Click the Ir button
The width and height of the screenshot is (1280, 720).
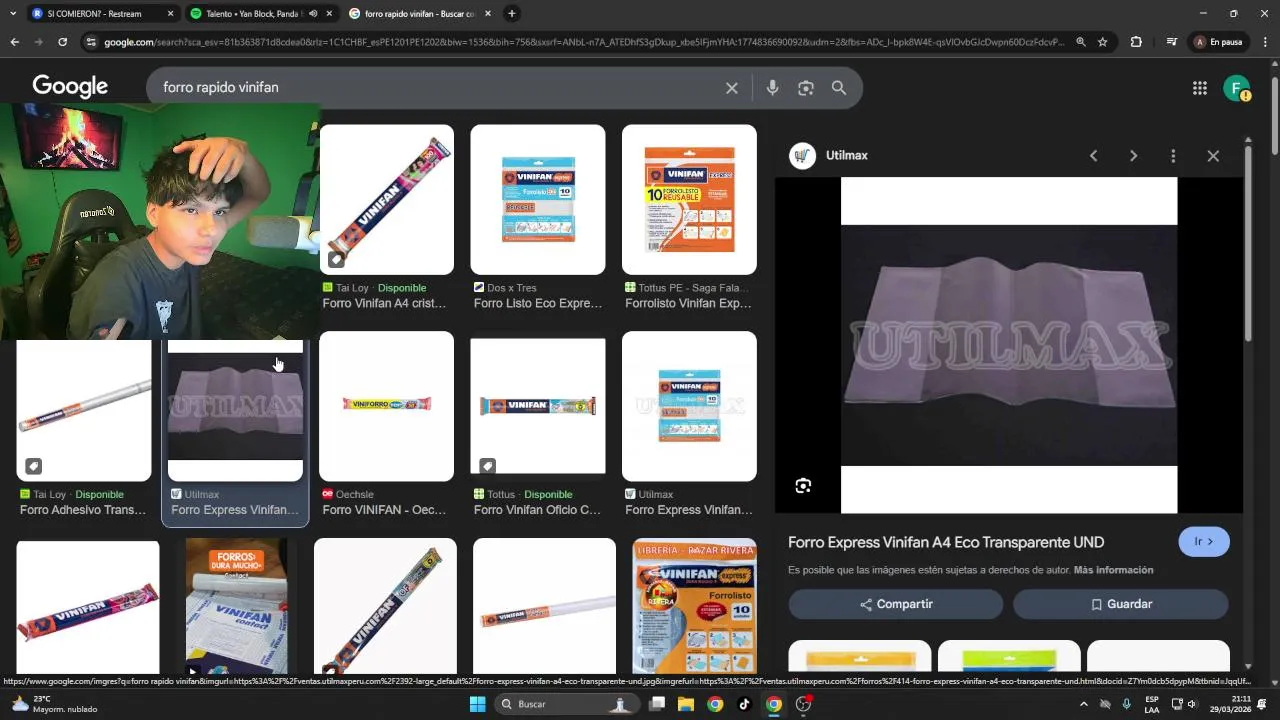pyautogui.click(x=1204, y=542)
